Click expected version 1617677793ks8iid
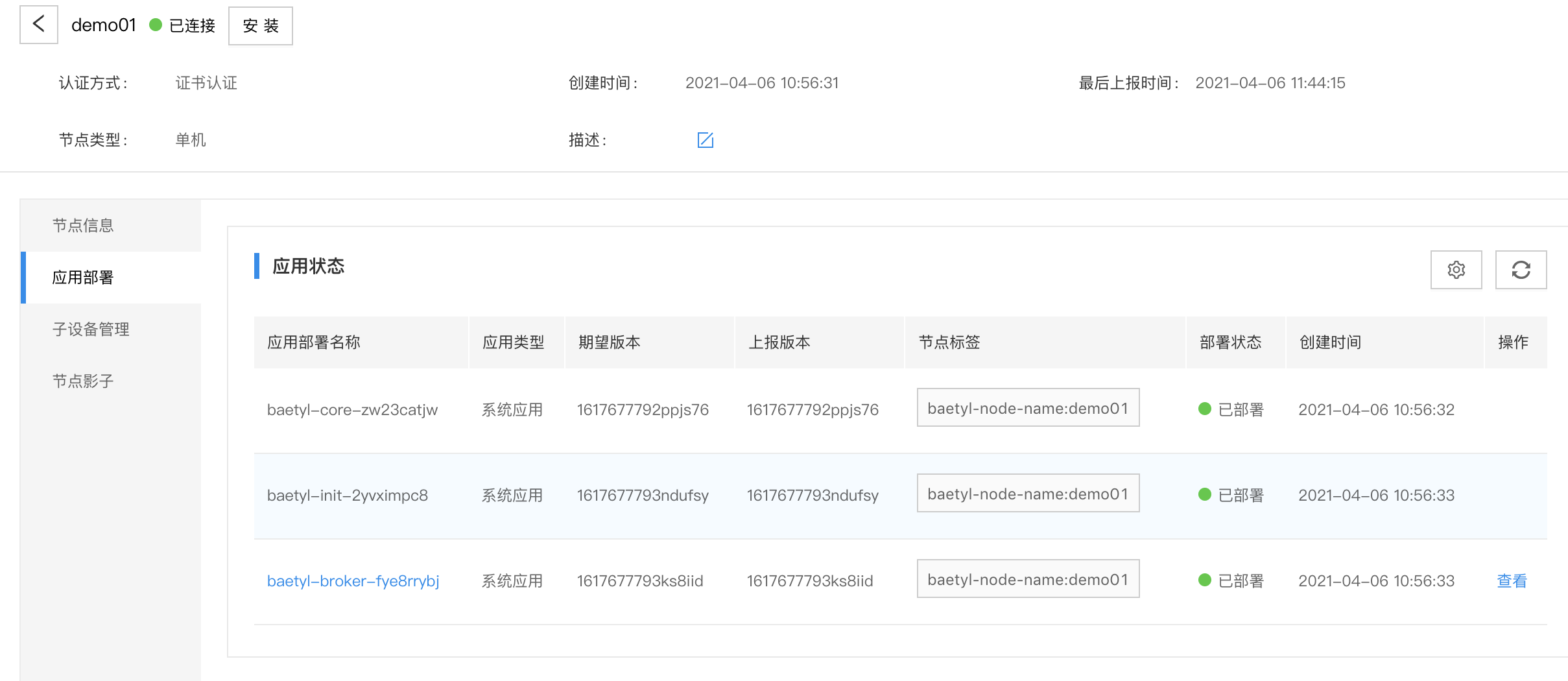1568x681 pixels. tap(641, 581)
